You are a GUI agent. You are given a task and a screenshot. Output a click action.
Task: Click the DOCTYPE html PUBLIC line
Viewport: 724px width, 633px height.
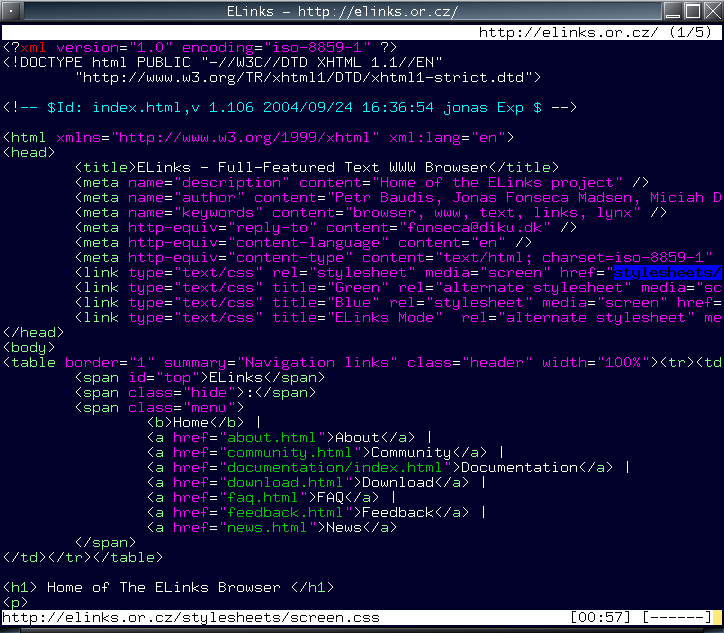[223, 63]
